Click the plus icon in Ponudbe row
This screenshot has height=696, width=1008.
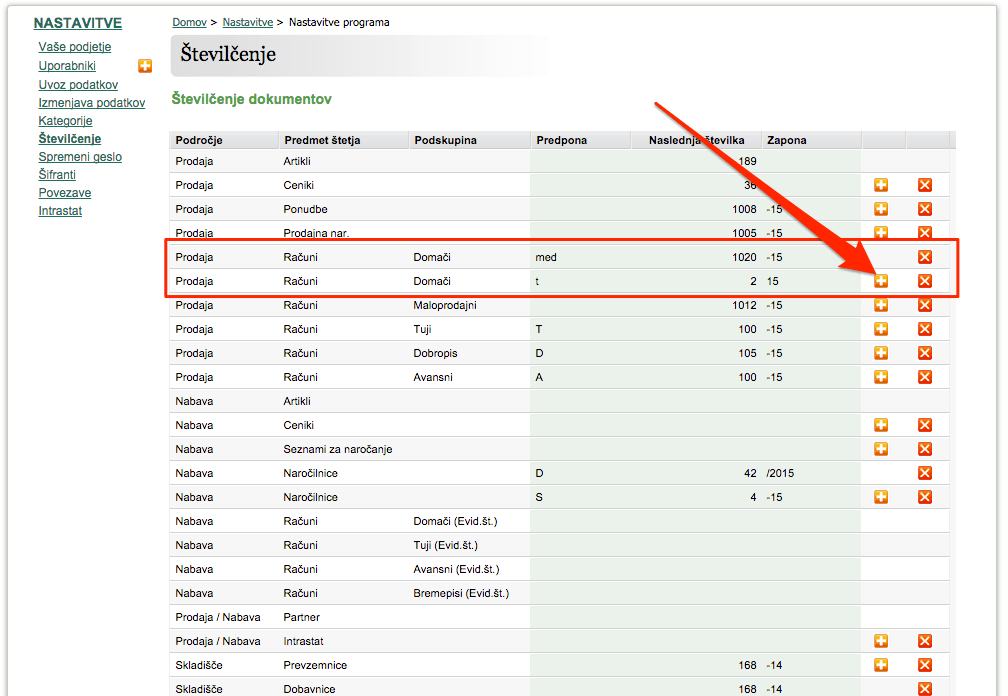click(881, 209)
